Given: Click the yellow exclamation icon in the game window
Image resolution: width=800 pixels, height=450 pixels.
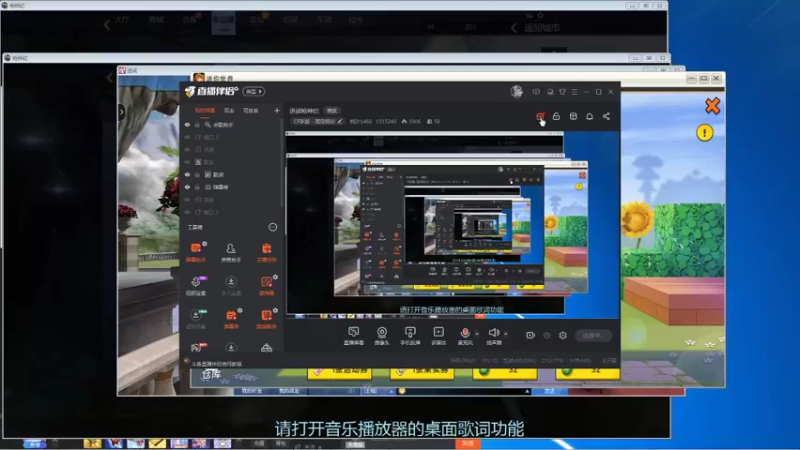Looking at the screenshot, I should (705, 133).
